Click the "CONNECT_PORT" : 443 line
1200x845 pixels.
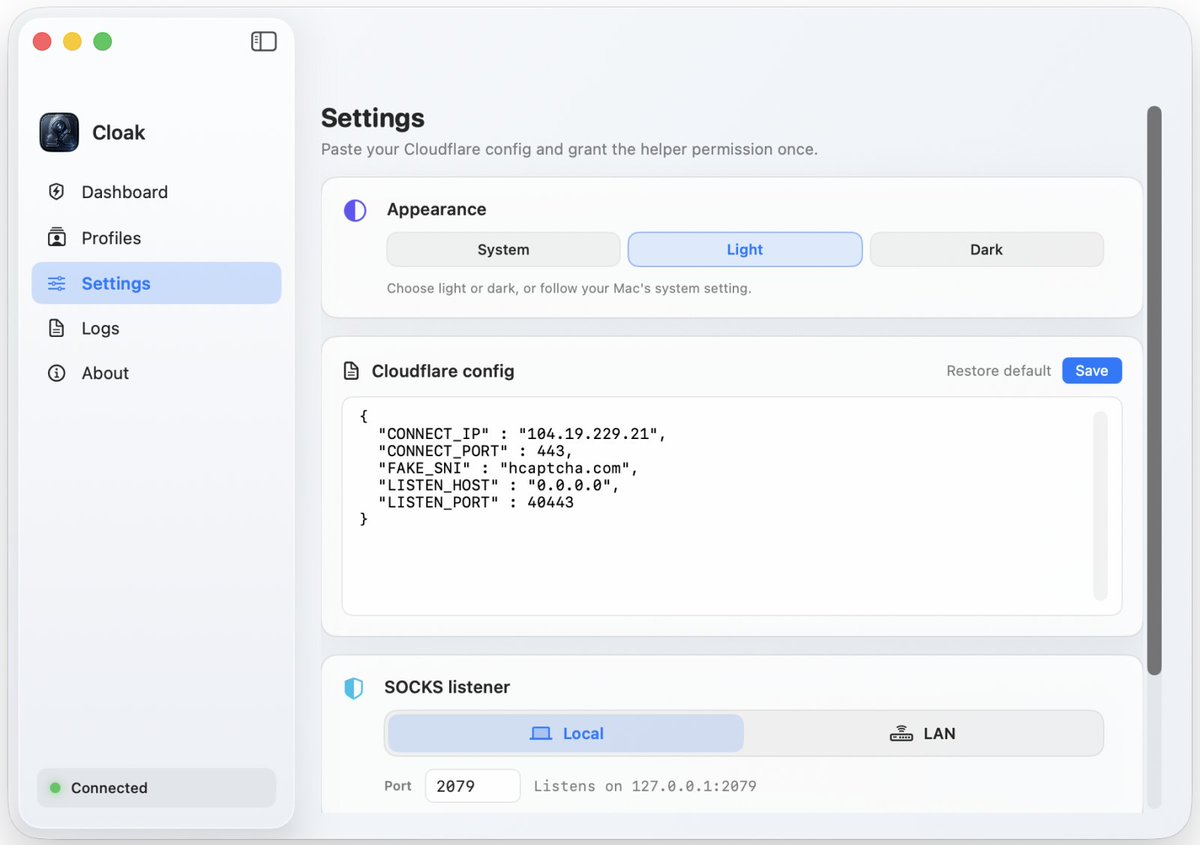(476, 452)
